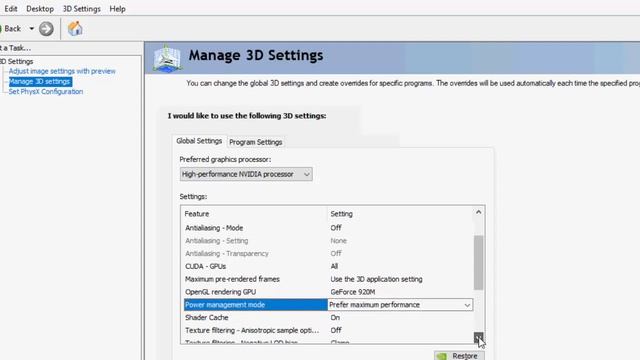The image size is (640, 360).
Task: Click the Shader Cache 'On' value
Action: pyautogui.click(x=335, y=318)
